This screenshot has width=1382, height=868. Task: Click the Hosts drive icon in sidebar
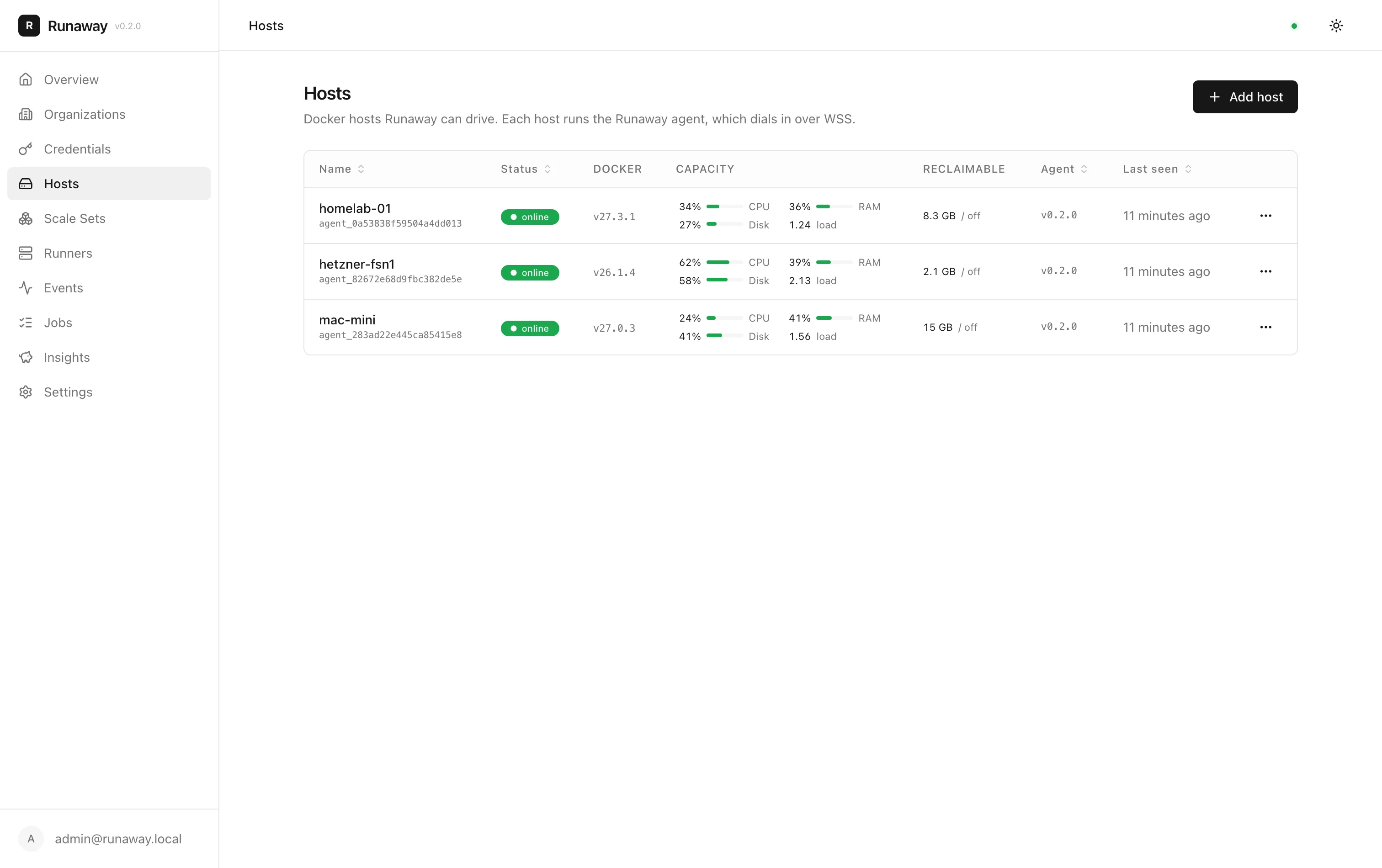(x=25, y=184)
